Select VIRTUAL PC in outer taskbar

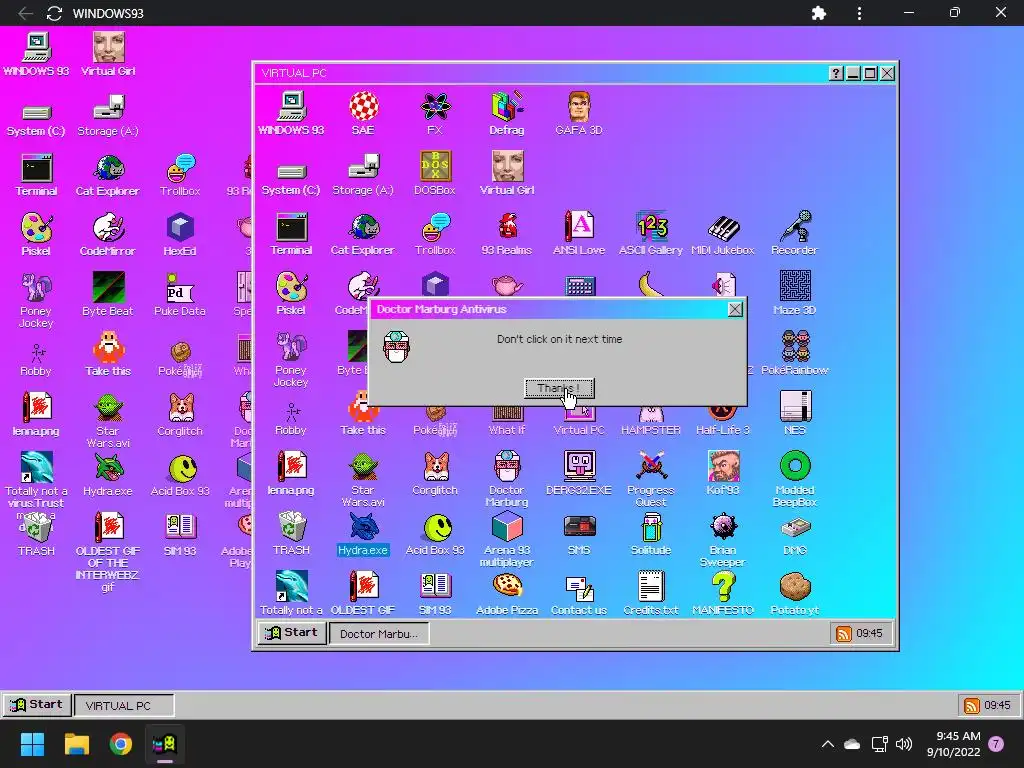[x=124, y=705]
